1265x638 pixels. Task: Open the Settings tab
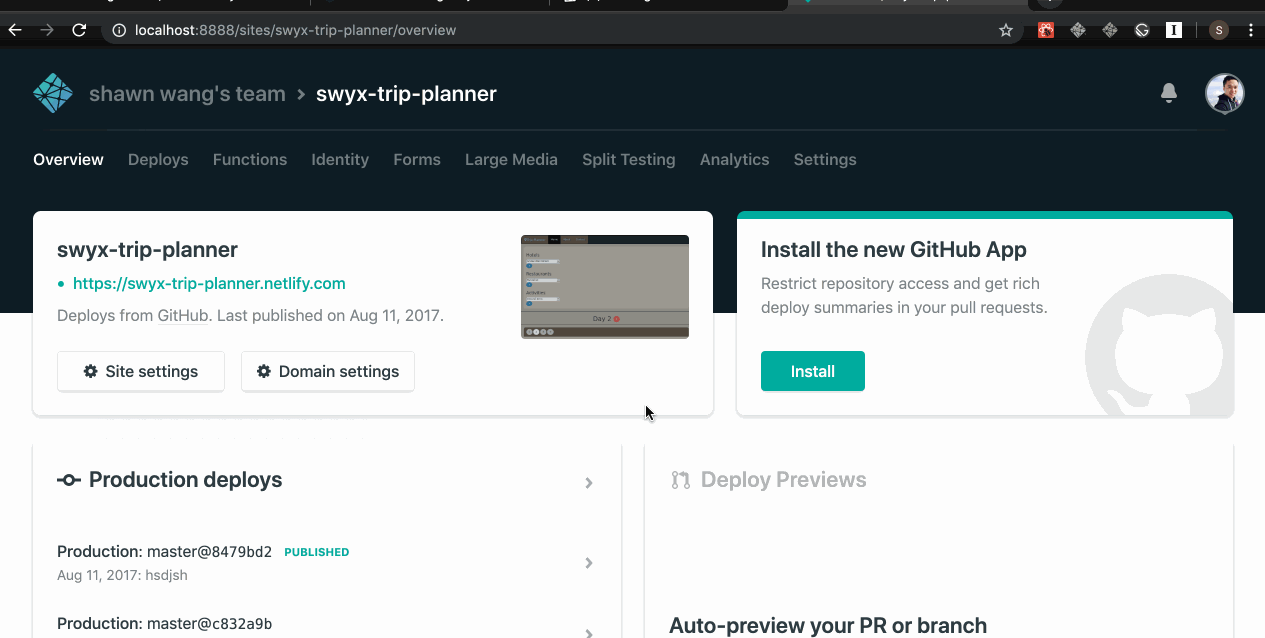pos(825,159)
